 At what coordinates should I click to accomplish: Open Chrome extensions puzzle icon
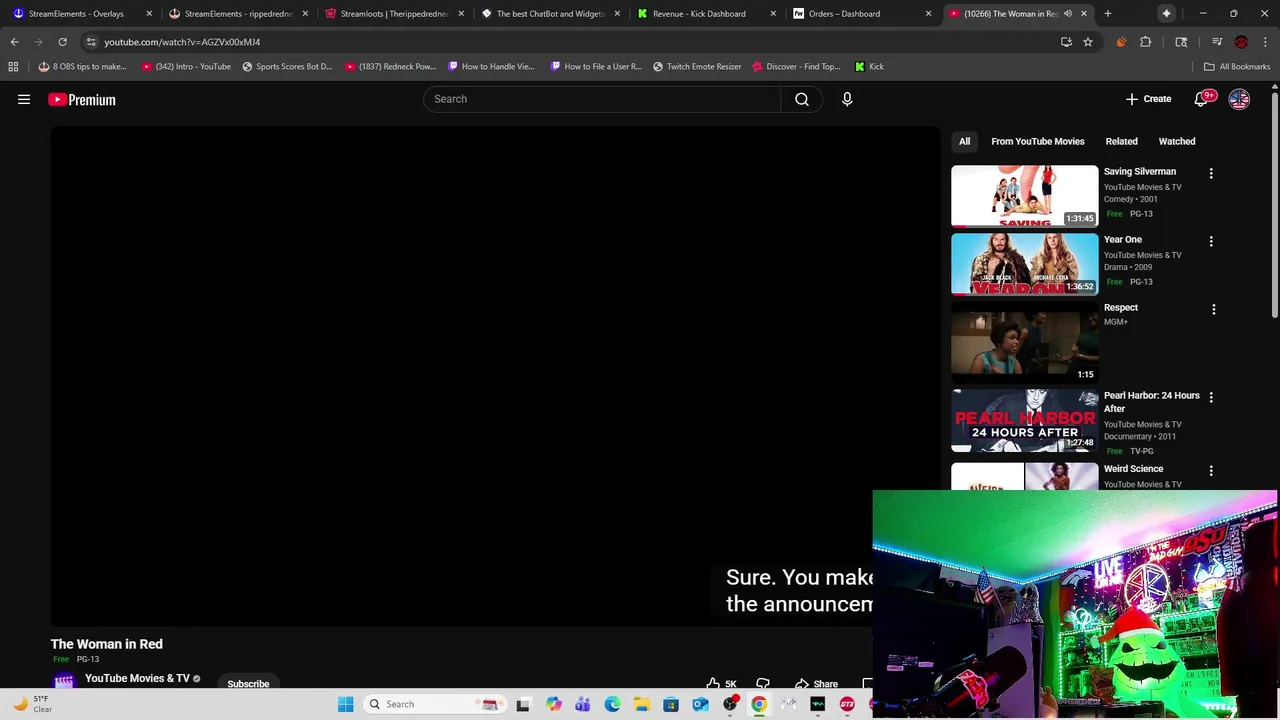pyautogui.click(x=1146, y=42)
